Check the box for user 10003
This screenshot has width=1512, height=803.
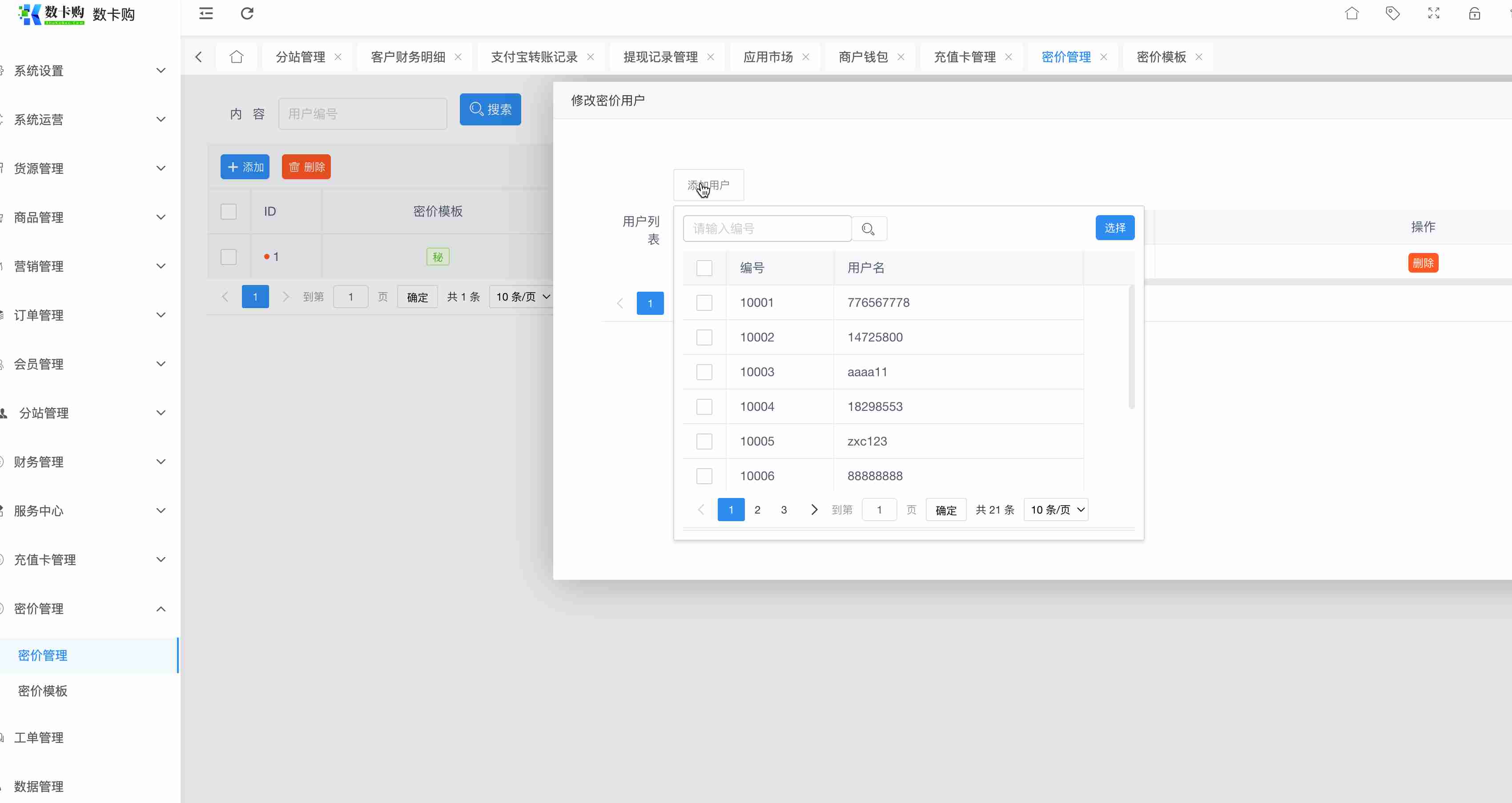click(704, 372)
